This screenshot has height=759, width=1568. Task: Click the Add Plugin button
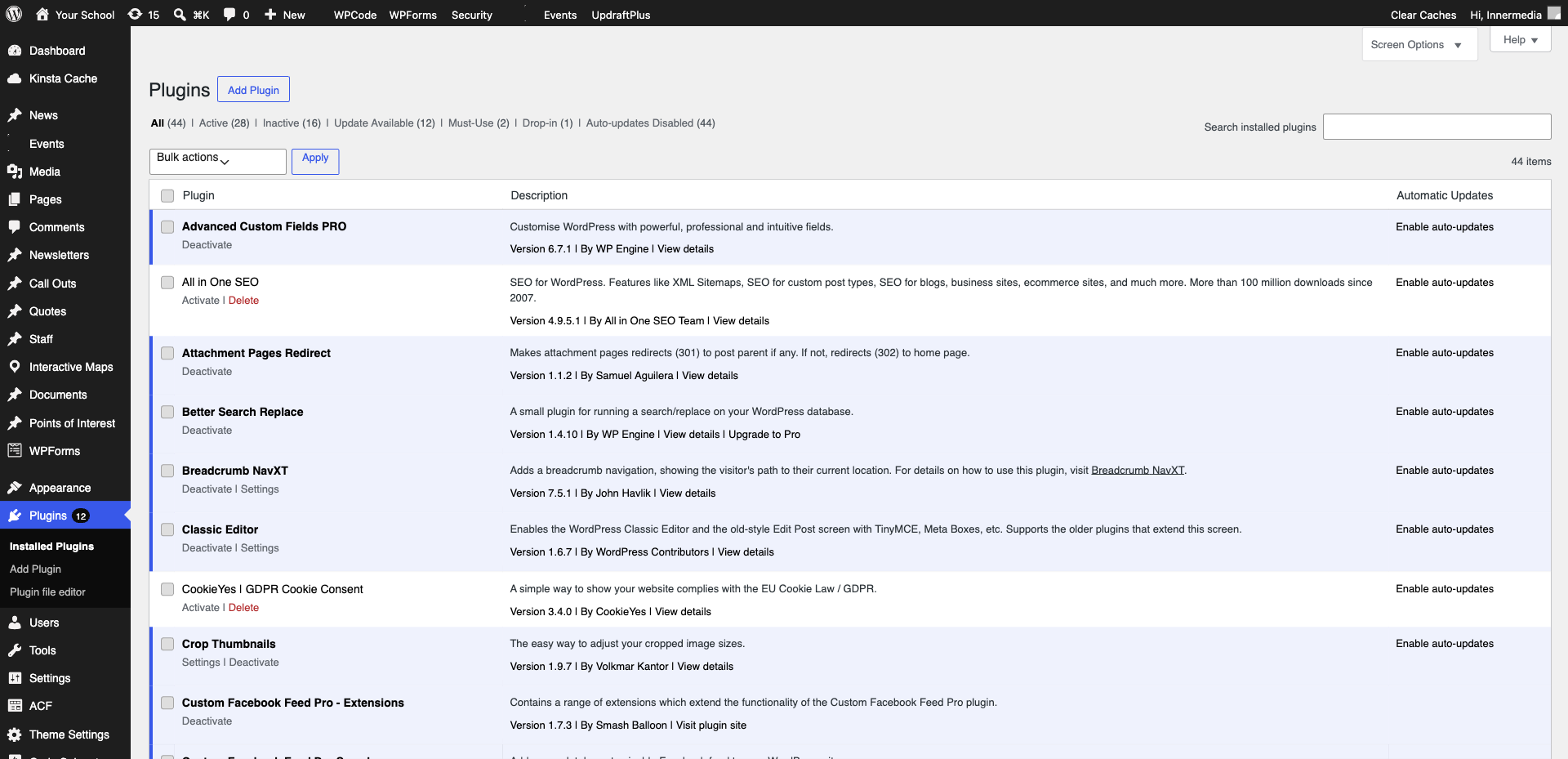pos(253,89)
